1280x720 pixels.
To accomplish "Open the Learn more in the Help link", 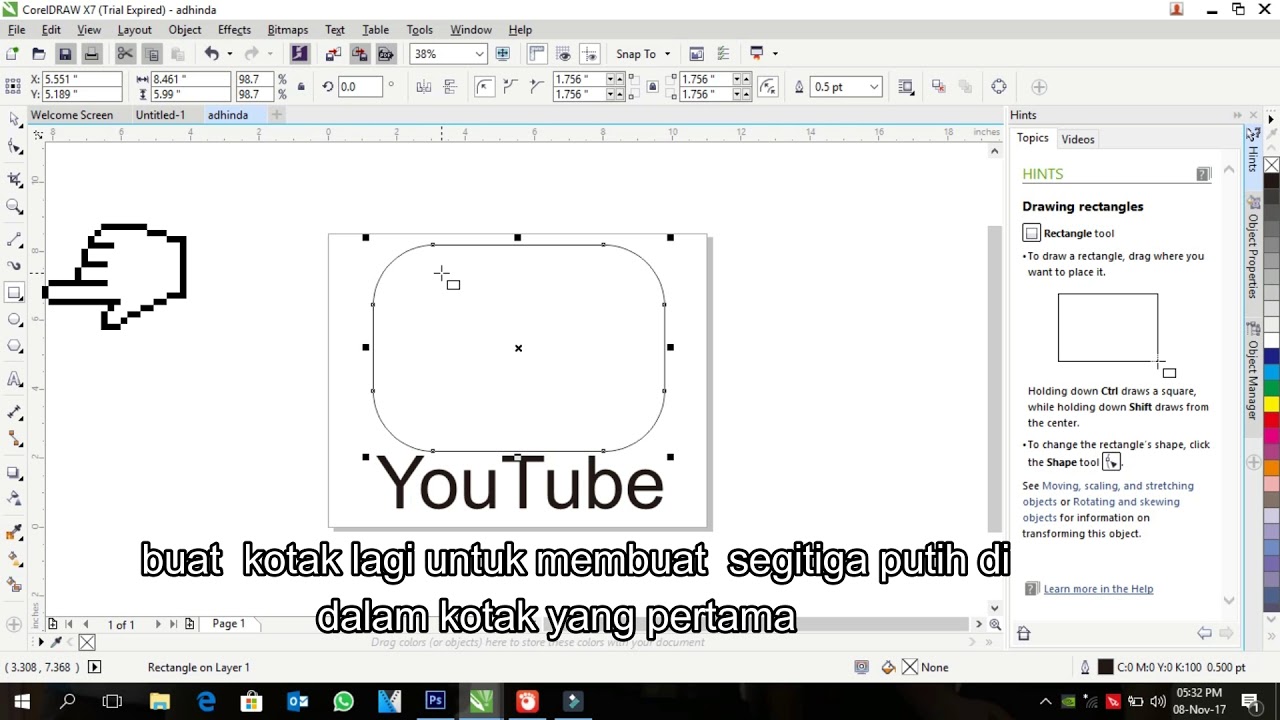I will [1098, 589].
